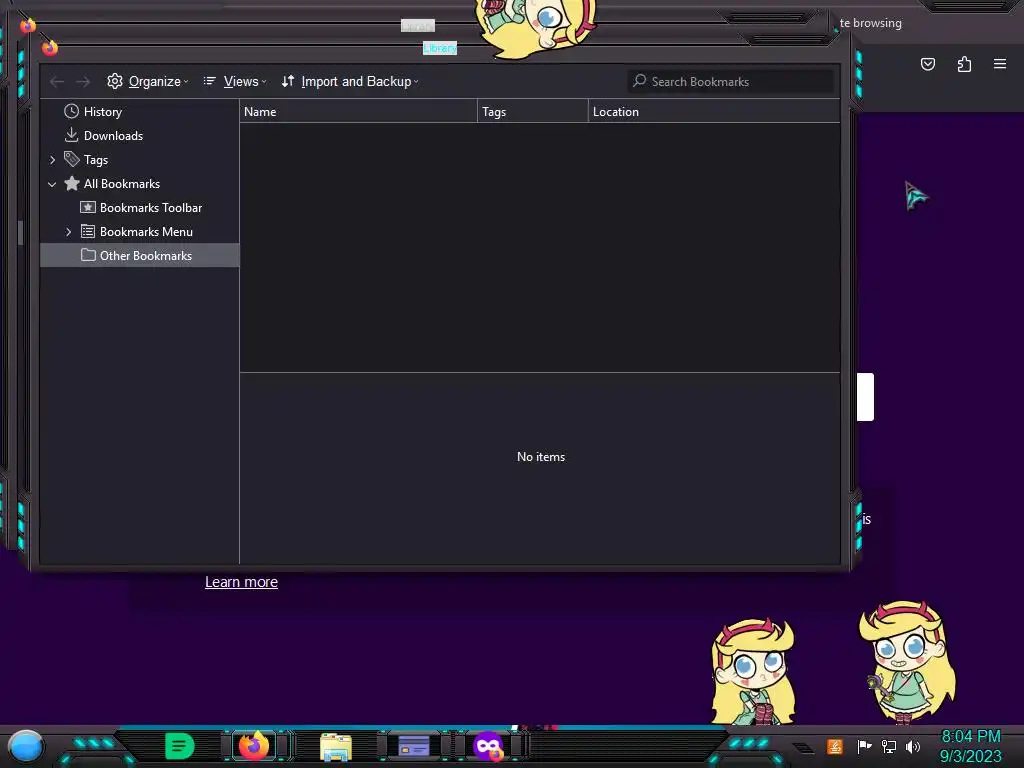Viewport: 1024px width, 768px height.
Task: Click the Start orb in taskbar
Action: (x=26, y=746)
